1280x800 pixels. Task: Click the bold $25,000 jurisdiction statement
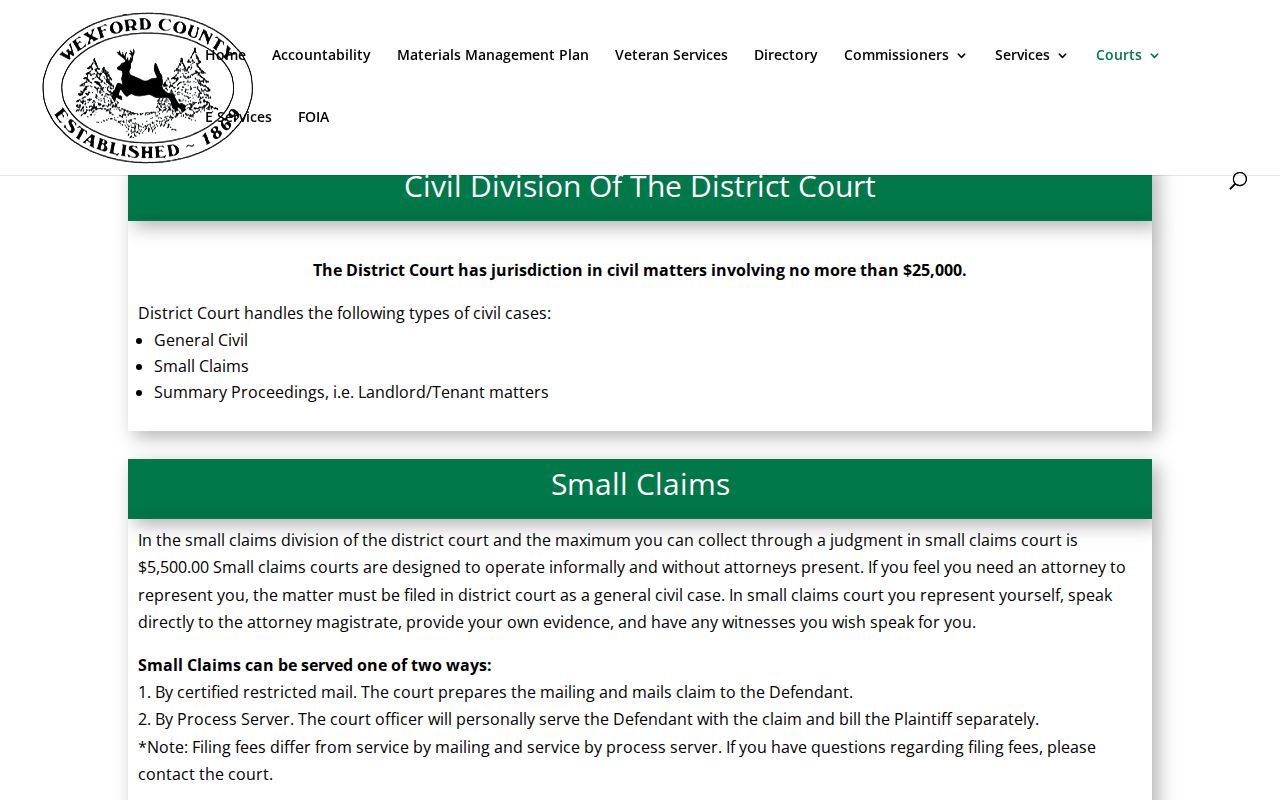640,270
